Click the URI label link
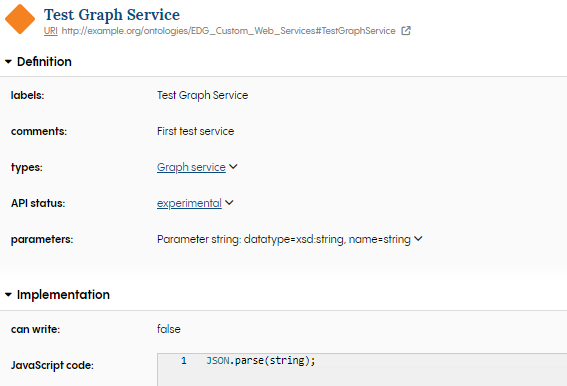 [51, 31]
